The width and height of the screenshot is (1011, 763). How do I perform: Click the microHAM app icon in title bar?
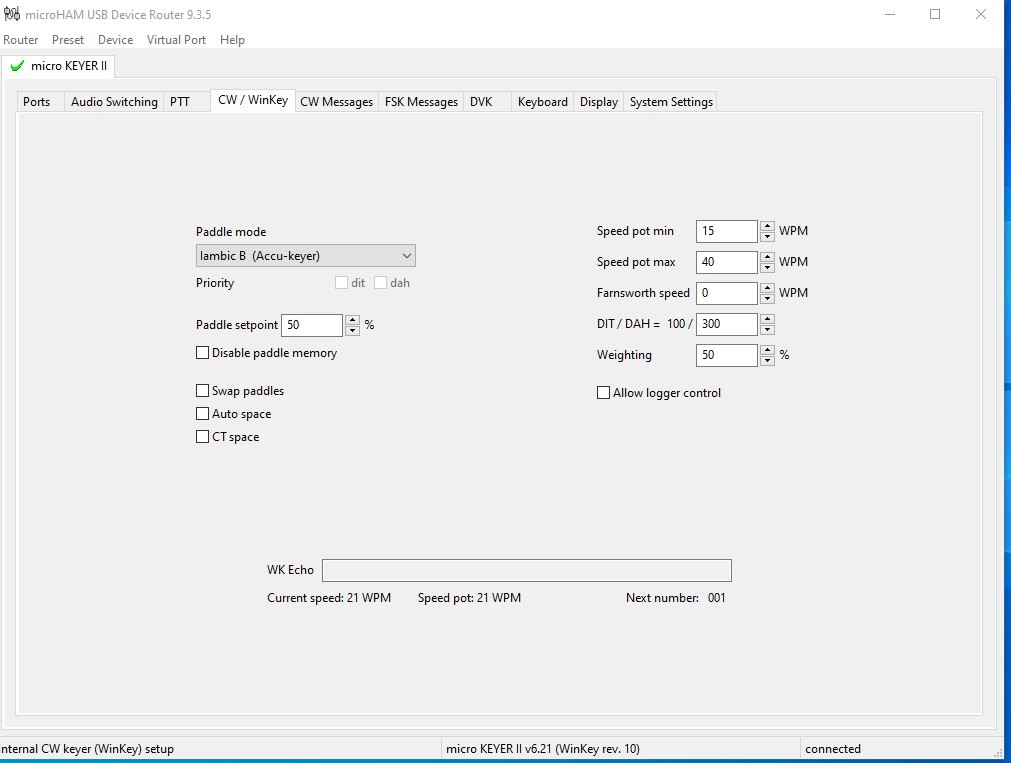(x=12, y=14)
